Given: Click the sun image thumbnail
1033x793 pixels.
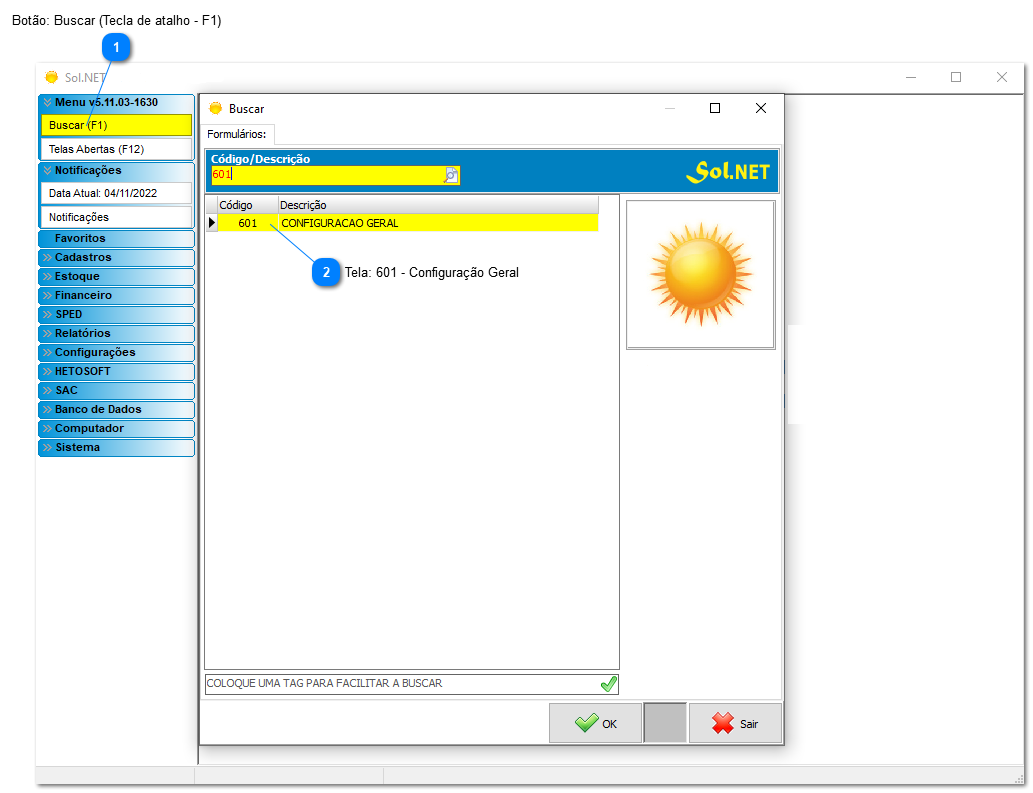Looking at the screenshot, I should [700, 274].
